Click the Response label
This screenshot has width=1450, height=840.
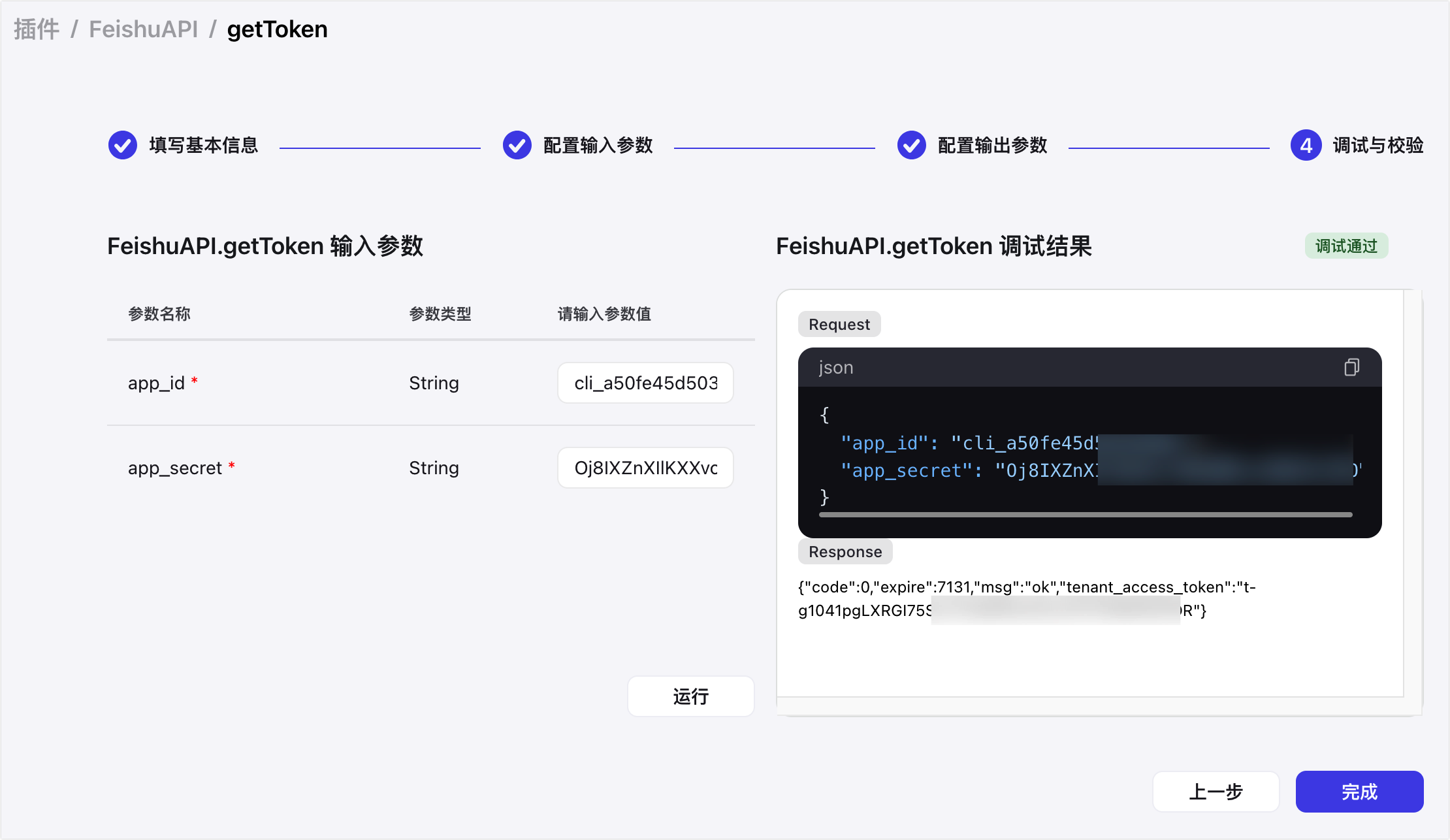(x=845, y=552)
